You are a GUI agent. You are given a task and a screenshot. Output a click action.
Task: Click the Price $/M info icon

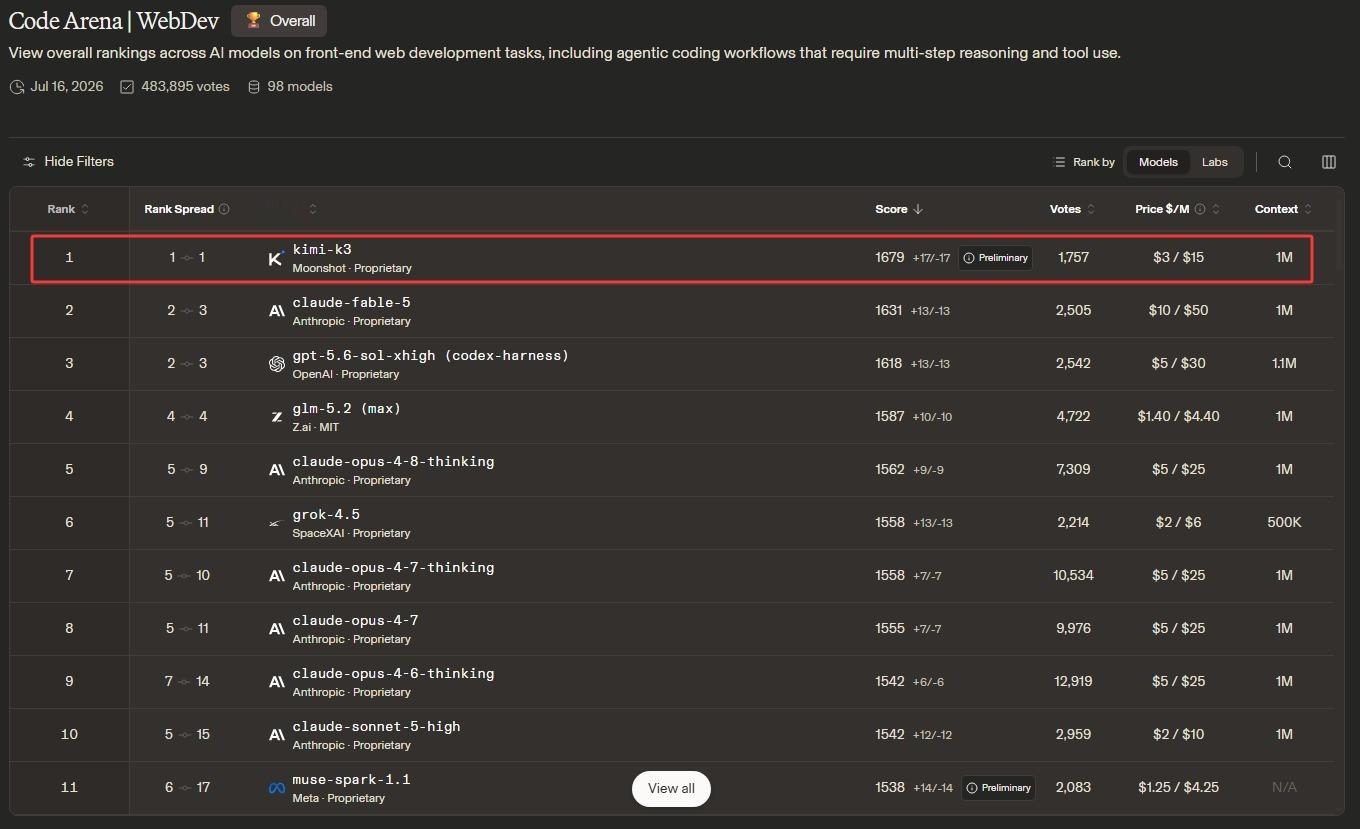coord(1200,209)
